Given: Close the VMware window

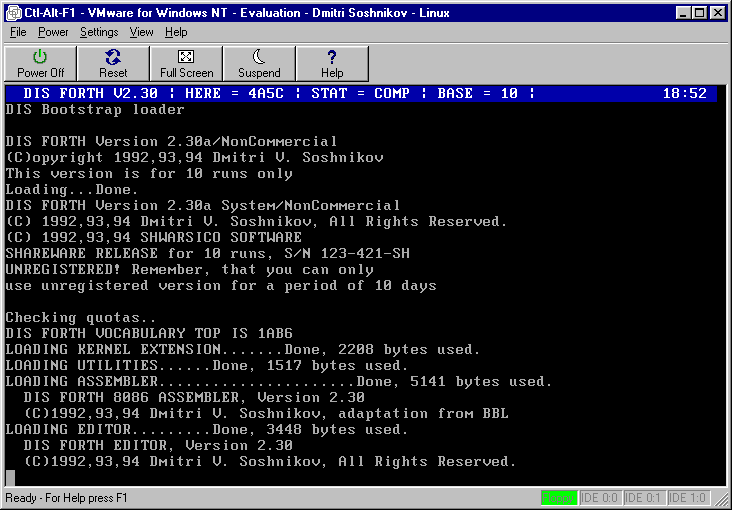Looking at the screenshot, I should pos(717,13).
